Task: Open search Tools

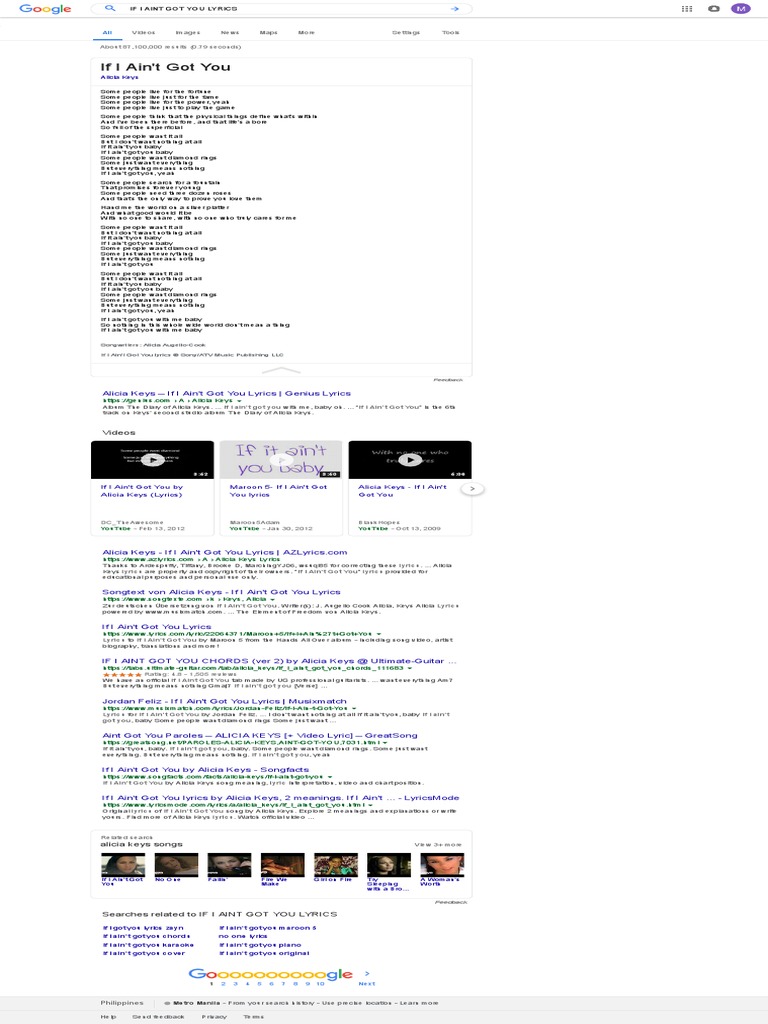Action: 451,32
